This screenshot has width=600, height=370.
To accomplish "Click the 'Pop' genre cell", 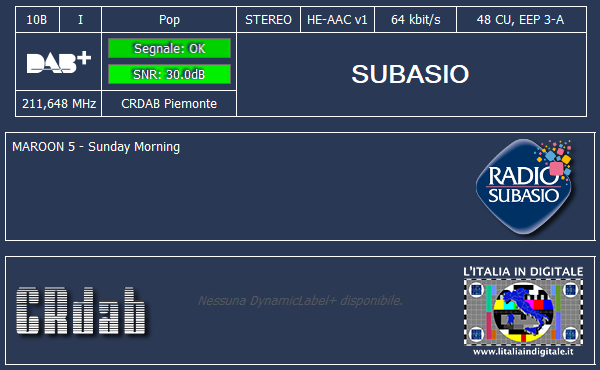I will [169, 20].
